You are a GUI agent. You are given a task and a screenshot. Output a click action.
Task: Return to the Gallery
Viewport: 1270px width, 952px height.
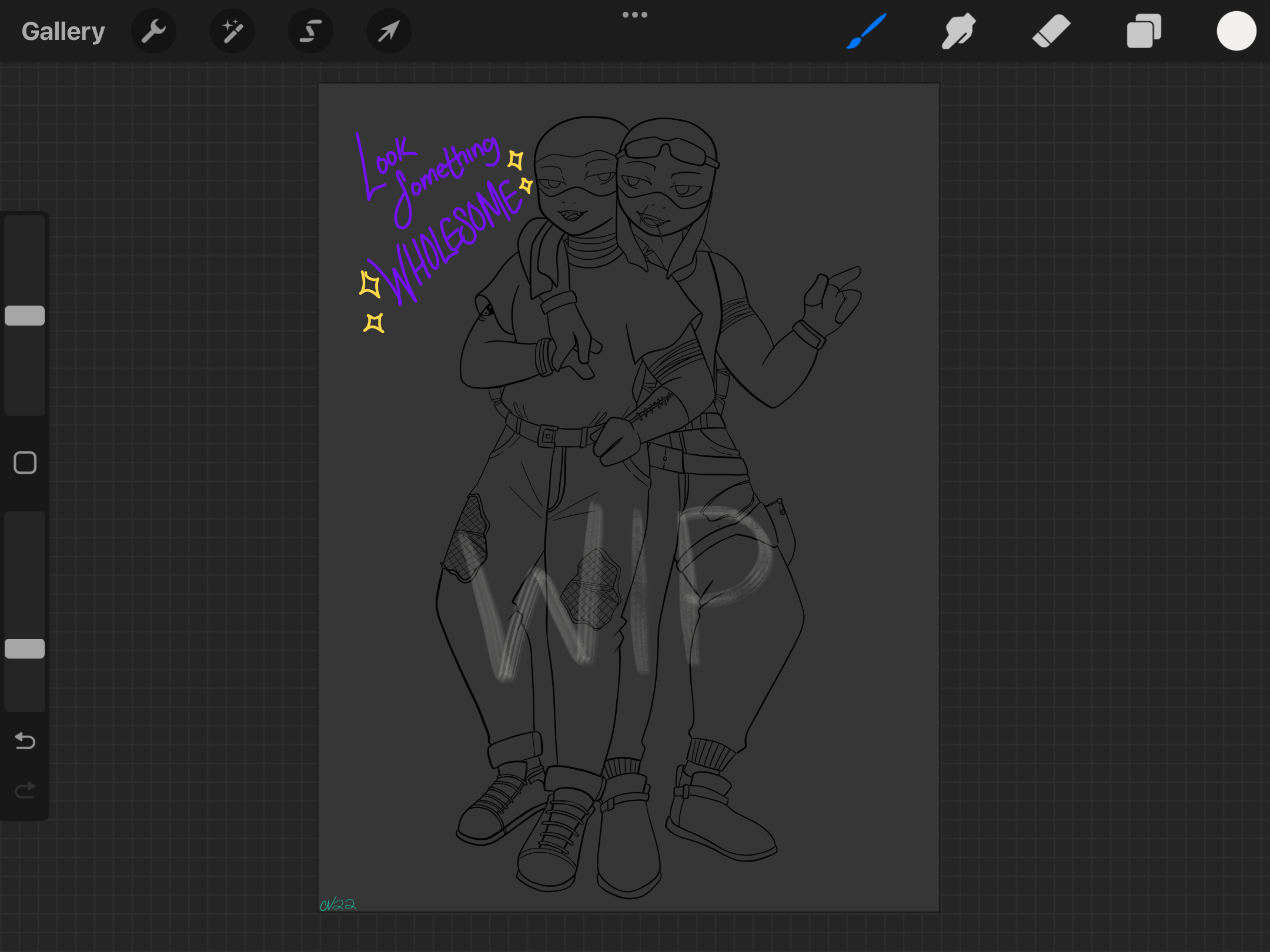pos(63,31)
